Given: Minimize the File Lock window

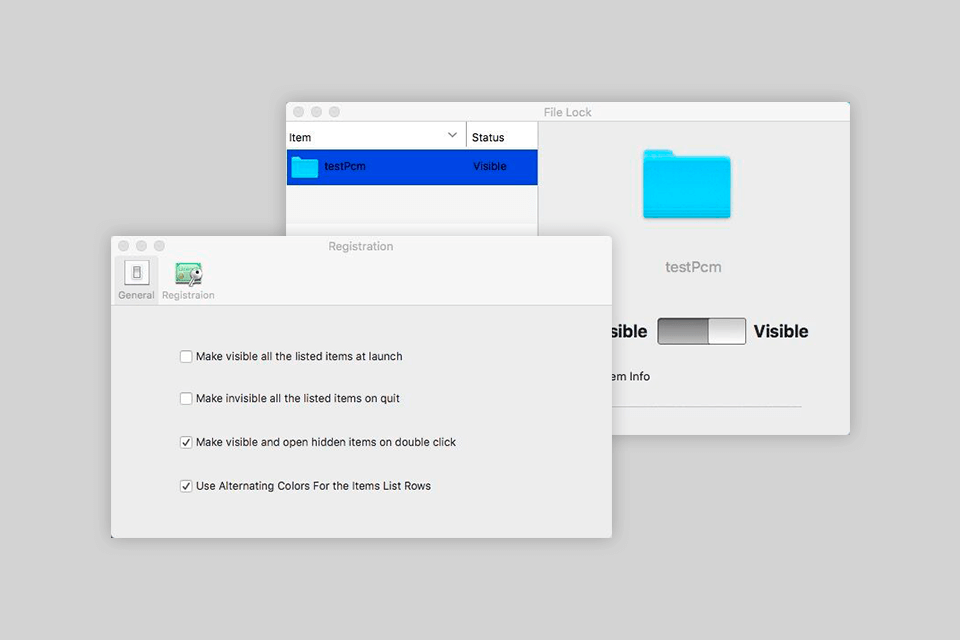Looking at the screenshot, I should click(x=317, y=111).
